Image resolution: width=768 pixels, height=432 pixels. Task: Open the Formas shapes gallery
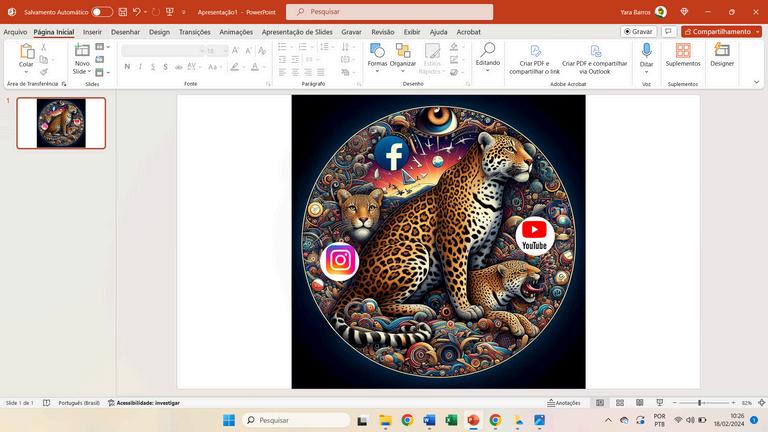(377, 54)
